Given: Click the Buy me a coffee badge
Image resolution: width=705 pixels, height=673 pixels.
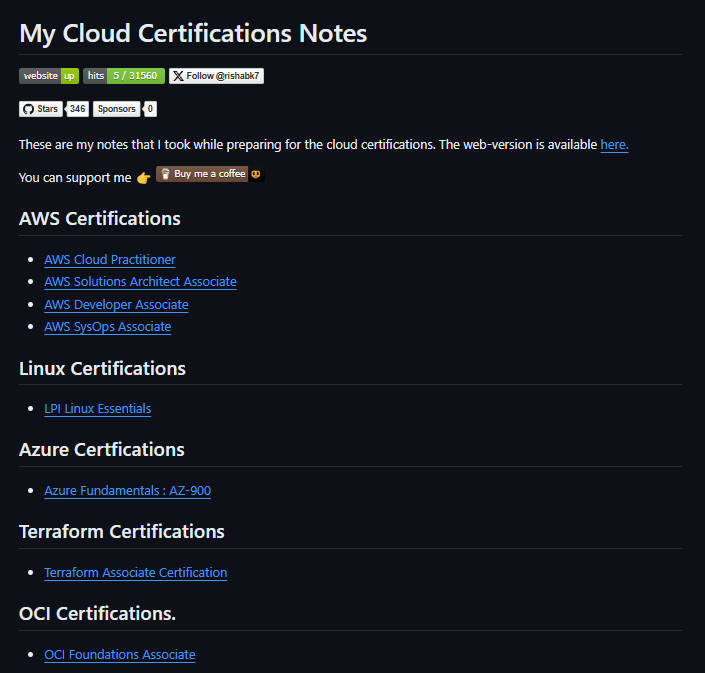Looking at the screenshot, I should [210, 174].
